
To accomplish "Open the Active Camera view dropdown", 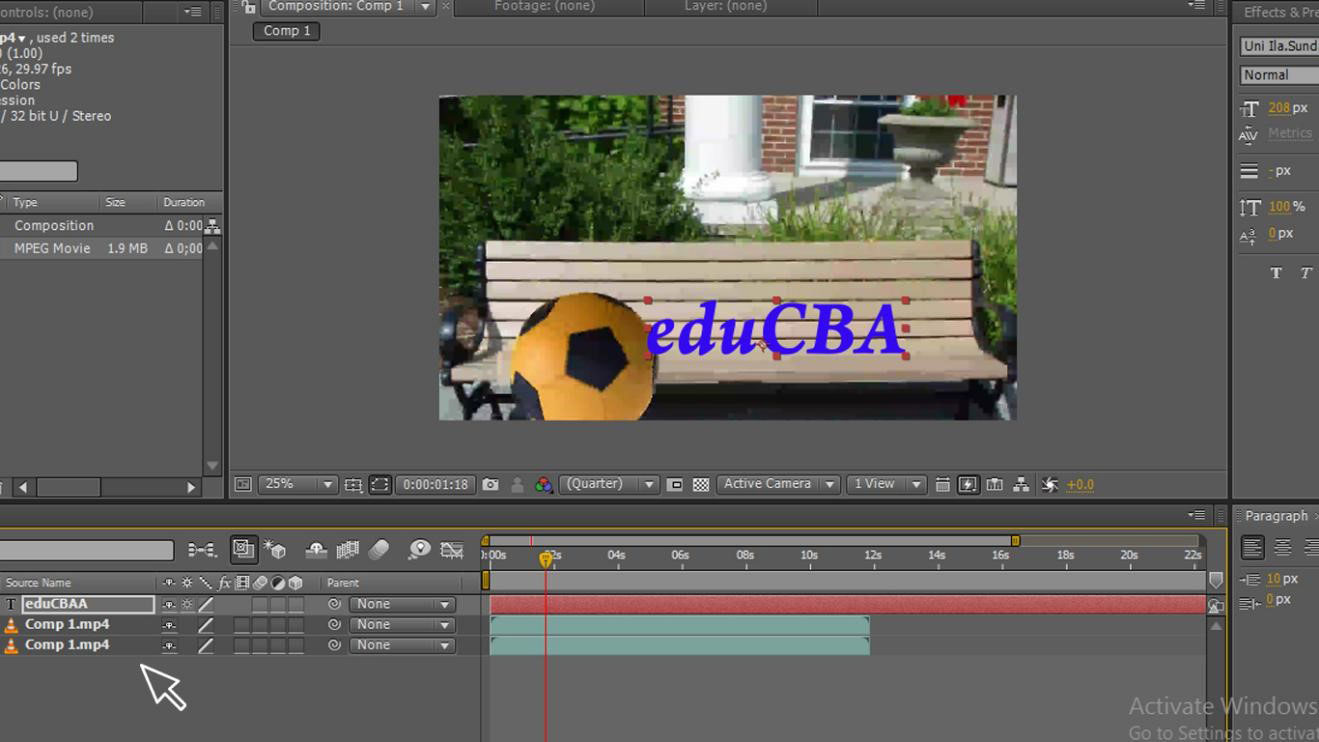I will click(x=777, y=484).
